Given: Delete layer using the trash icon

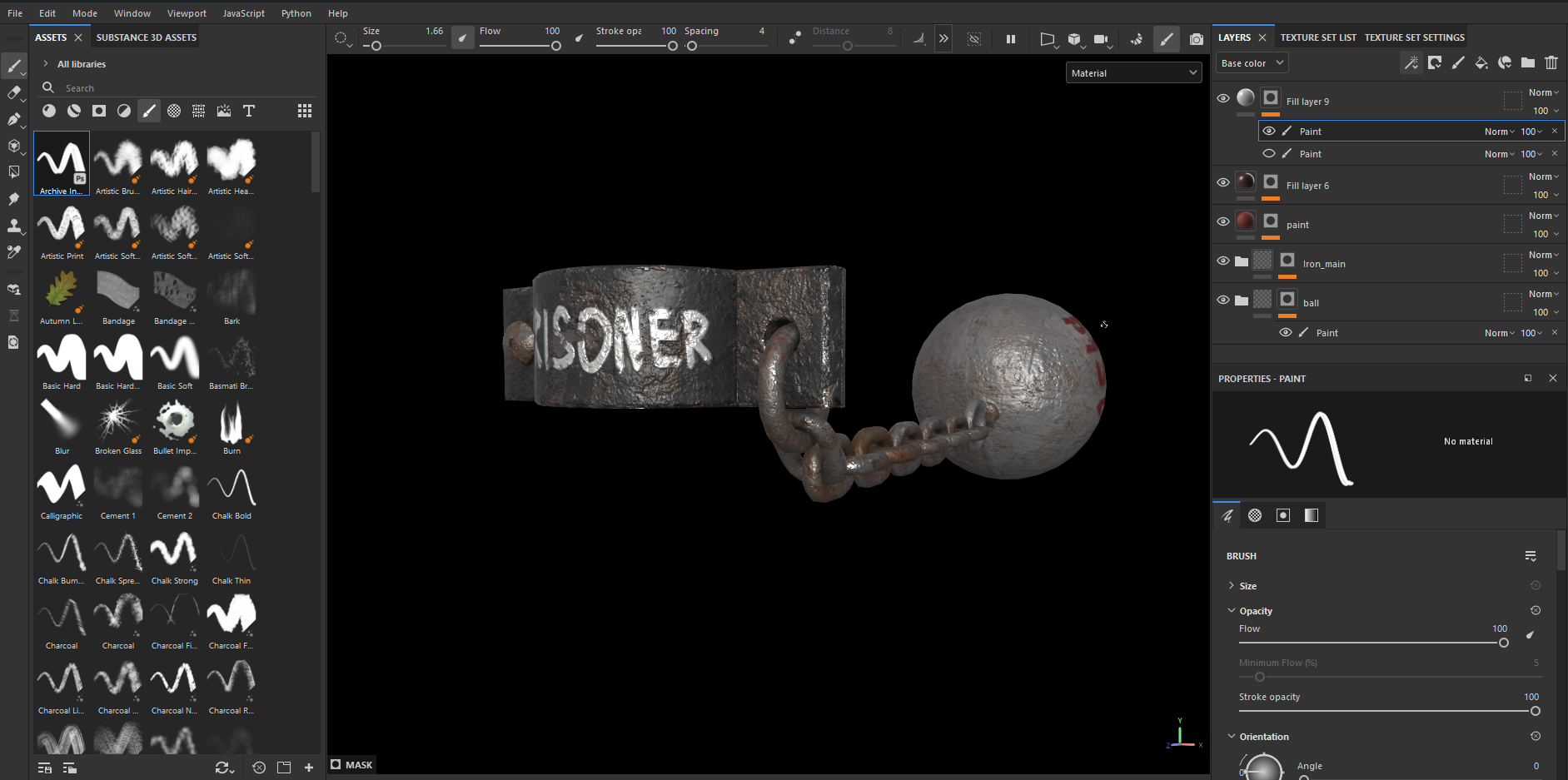Looking at the screenshot, I should click(x=1551, y=62).
